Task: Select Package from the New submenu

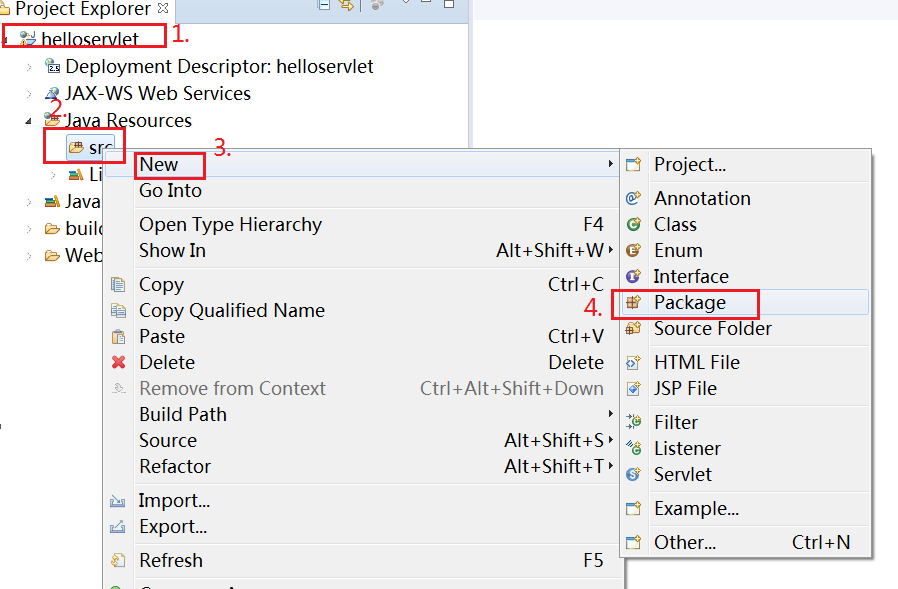Action: (x=689, y=303)
